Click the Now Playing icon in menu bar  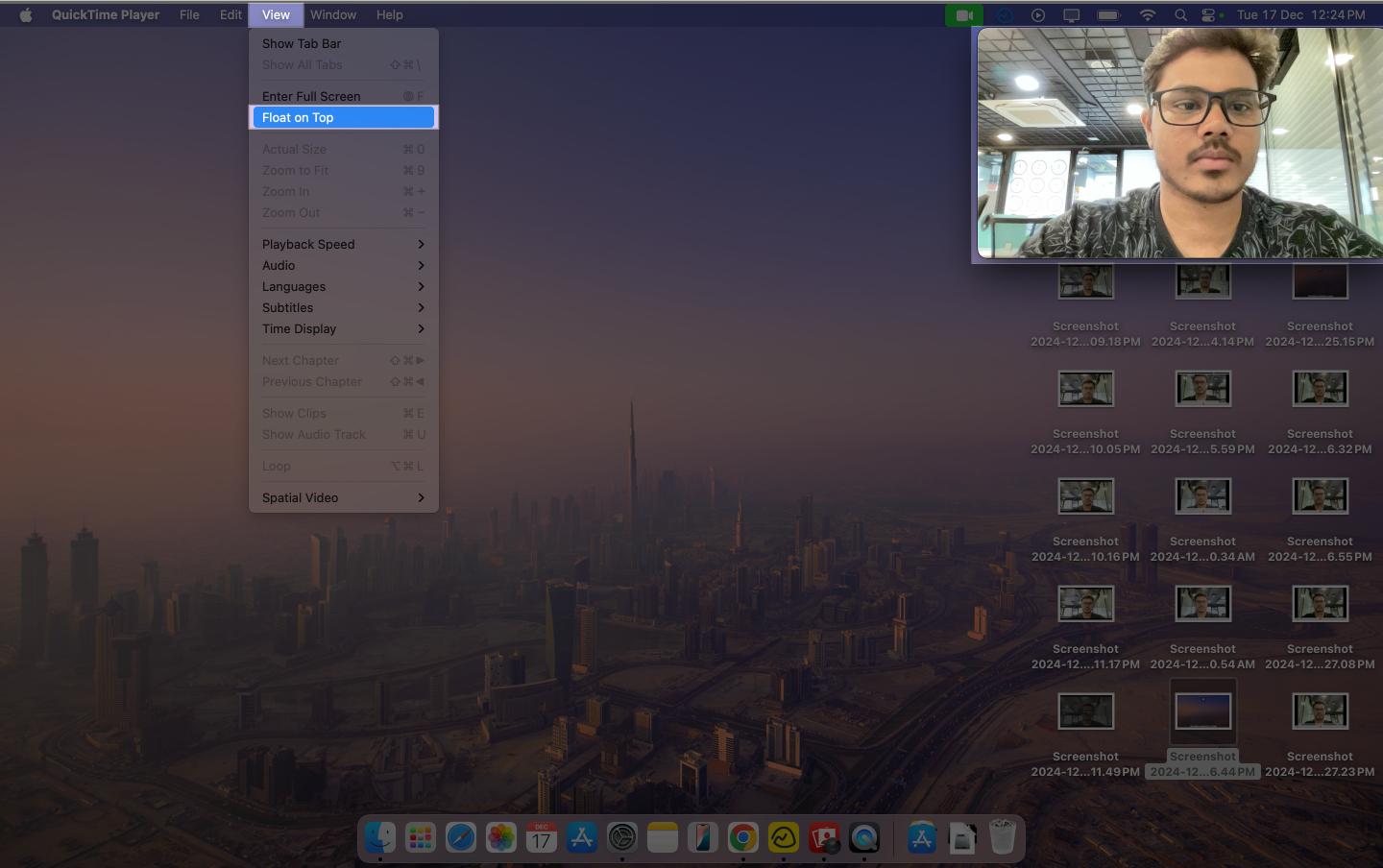click(1038, 15)
